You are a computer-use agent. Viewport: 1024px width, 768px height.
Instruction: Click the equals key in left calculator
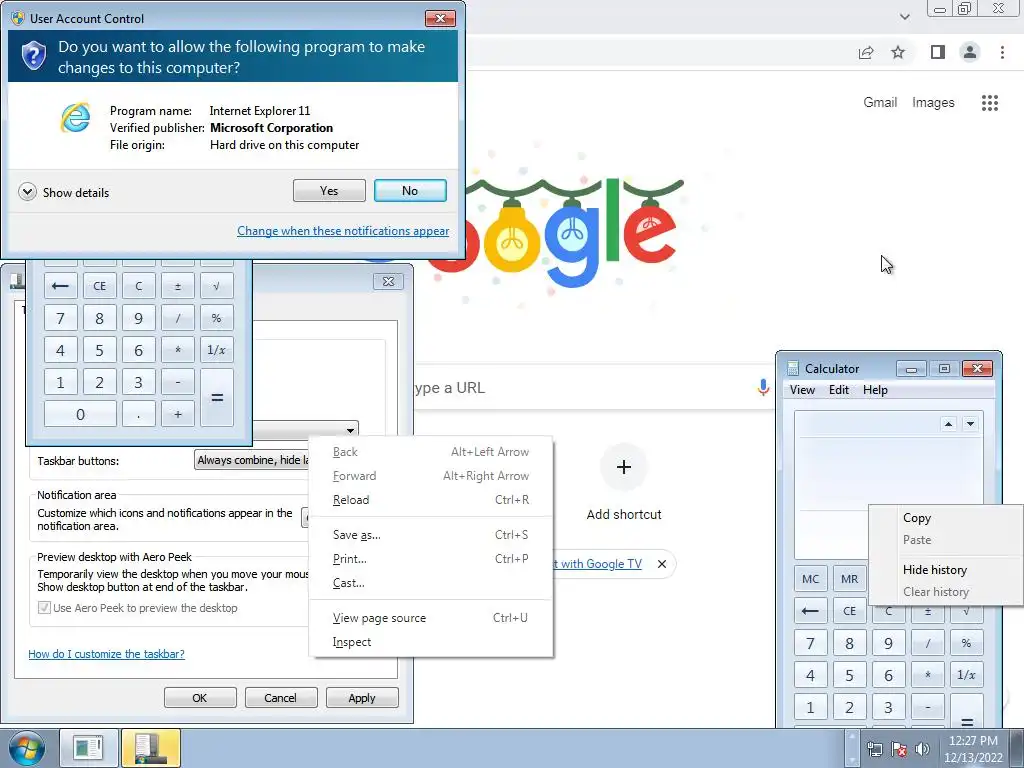point(217,398)
